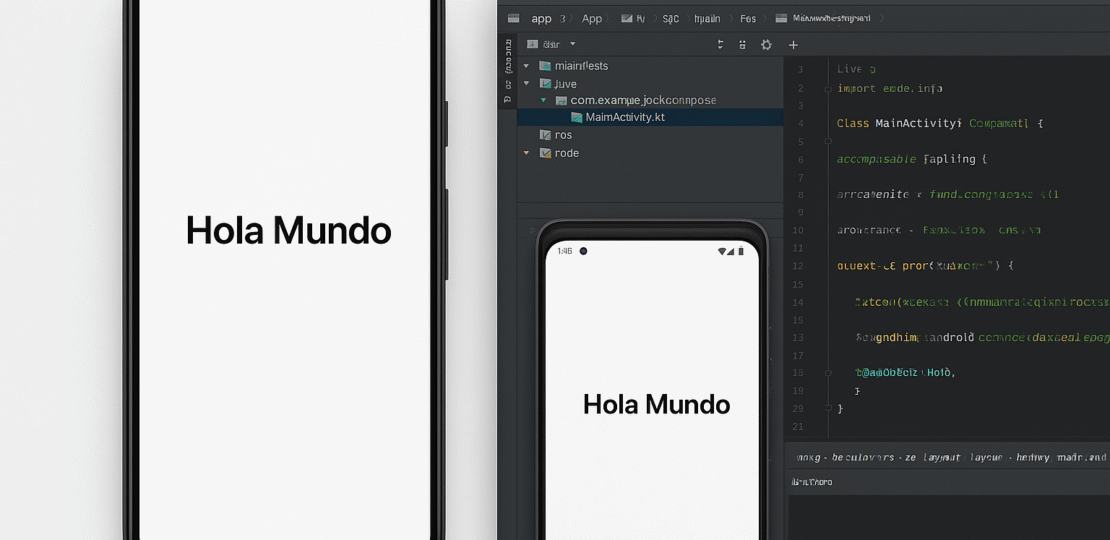This screenshot has width=1110, height=540.
Task: Collapse the rode folder arrow
Action: 526,153
